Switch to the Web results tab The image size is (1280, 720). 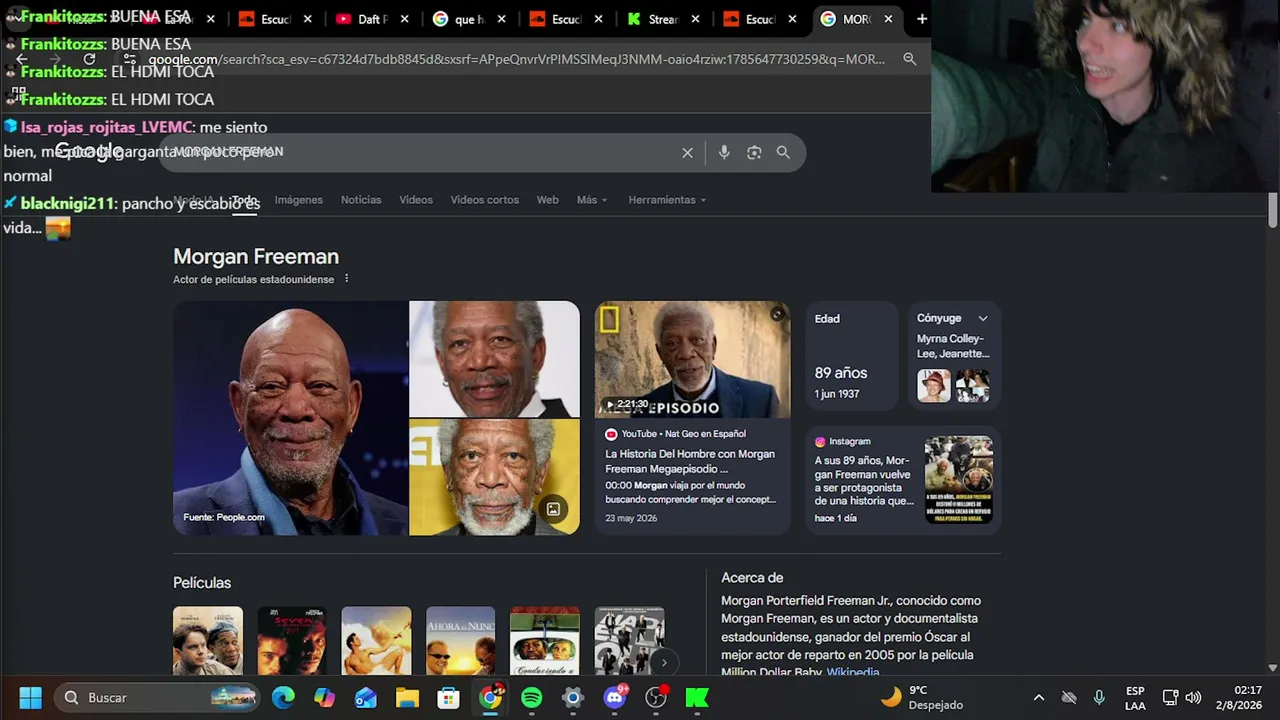548,200
